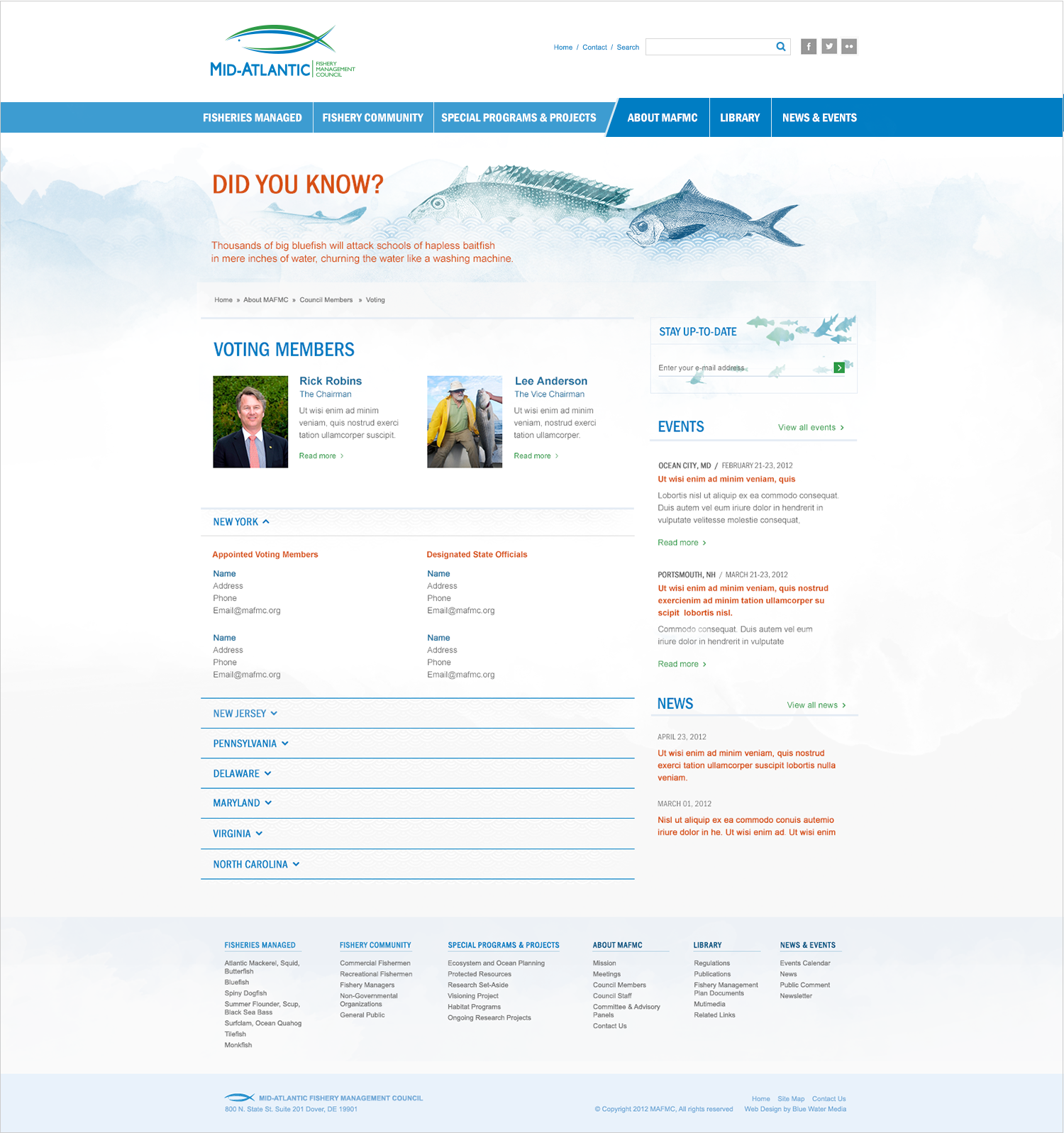Click the search magnifier icon
The height and width of the screenshot is (1133, 1064).
[781, 47]
